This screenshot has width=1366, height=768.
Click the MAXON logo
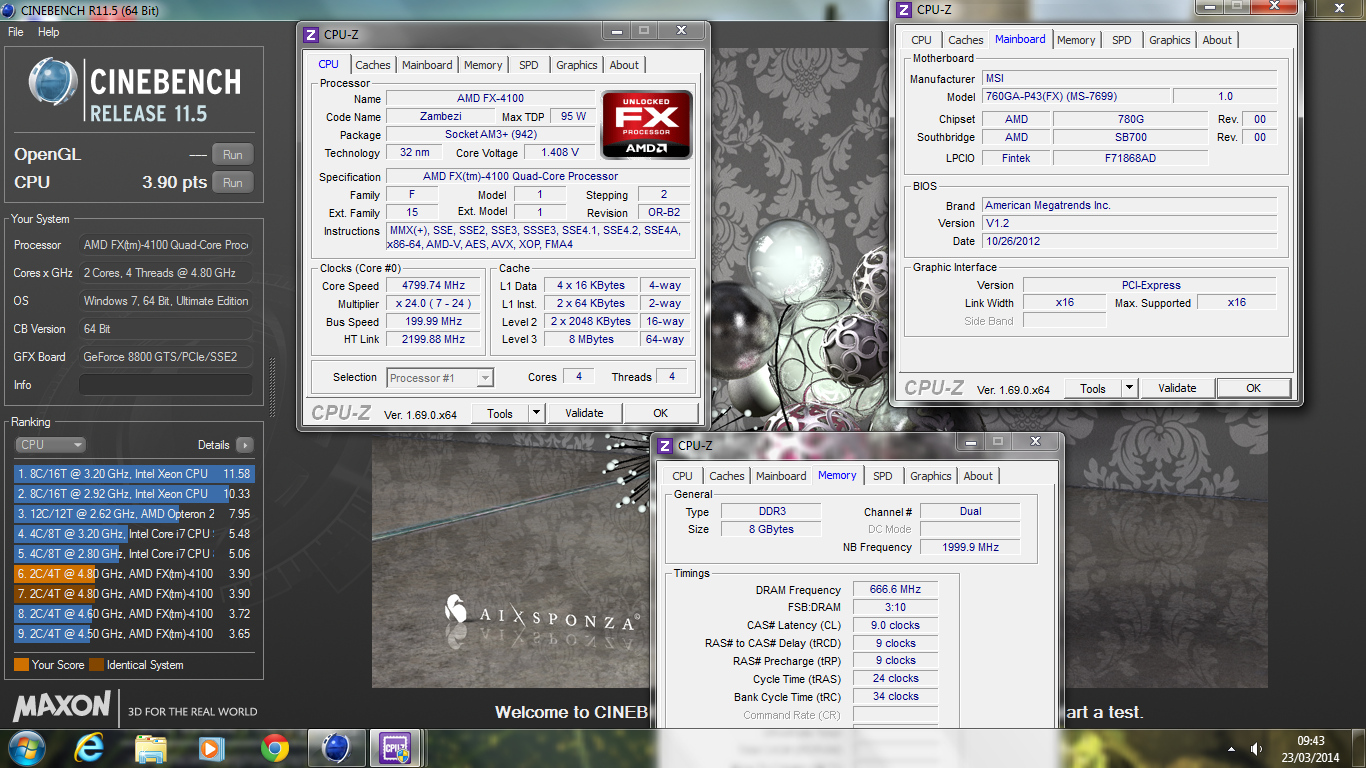tap(61, 705)
